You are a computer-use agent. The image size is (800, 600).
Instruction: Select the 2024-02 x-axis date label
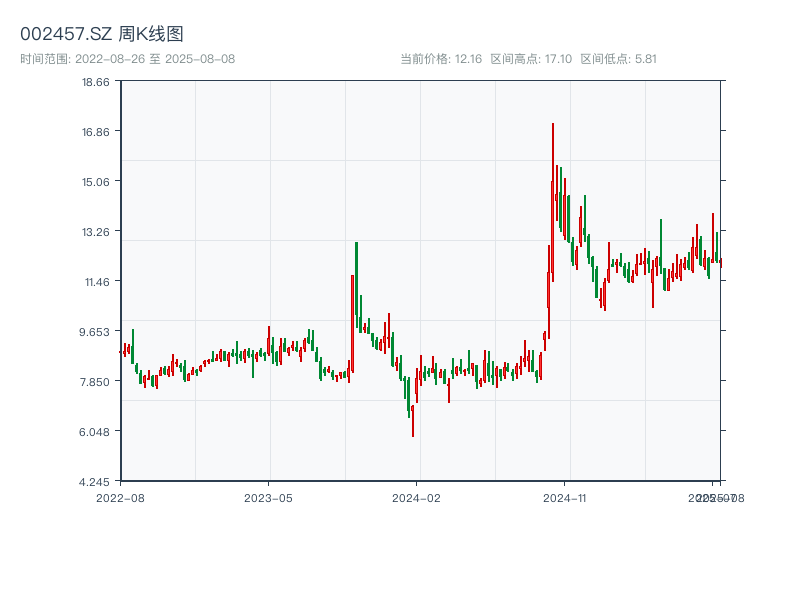click(x=417, y=497)
